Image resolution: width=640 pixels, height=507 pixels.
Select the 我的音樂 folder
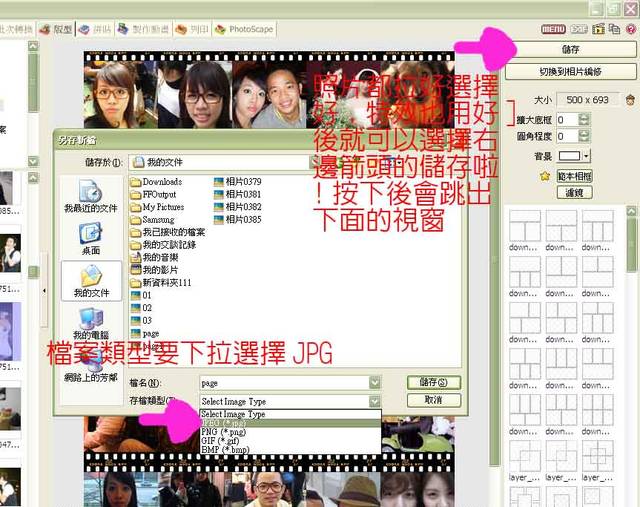click(x=155, y=258)
